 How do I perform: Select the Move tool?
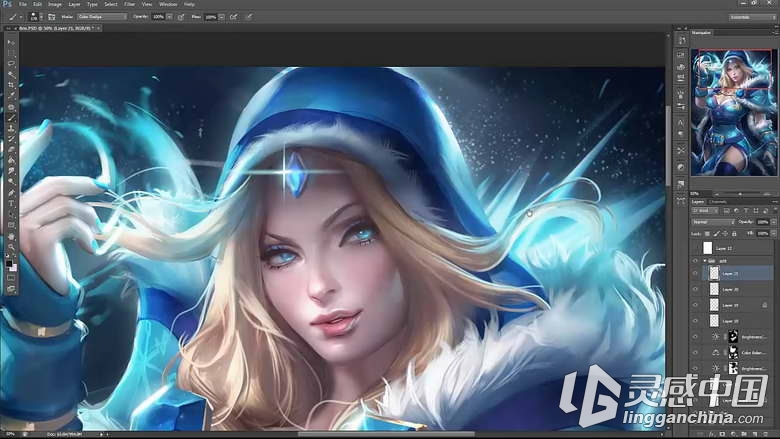pos(11,43)
